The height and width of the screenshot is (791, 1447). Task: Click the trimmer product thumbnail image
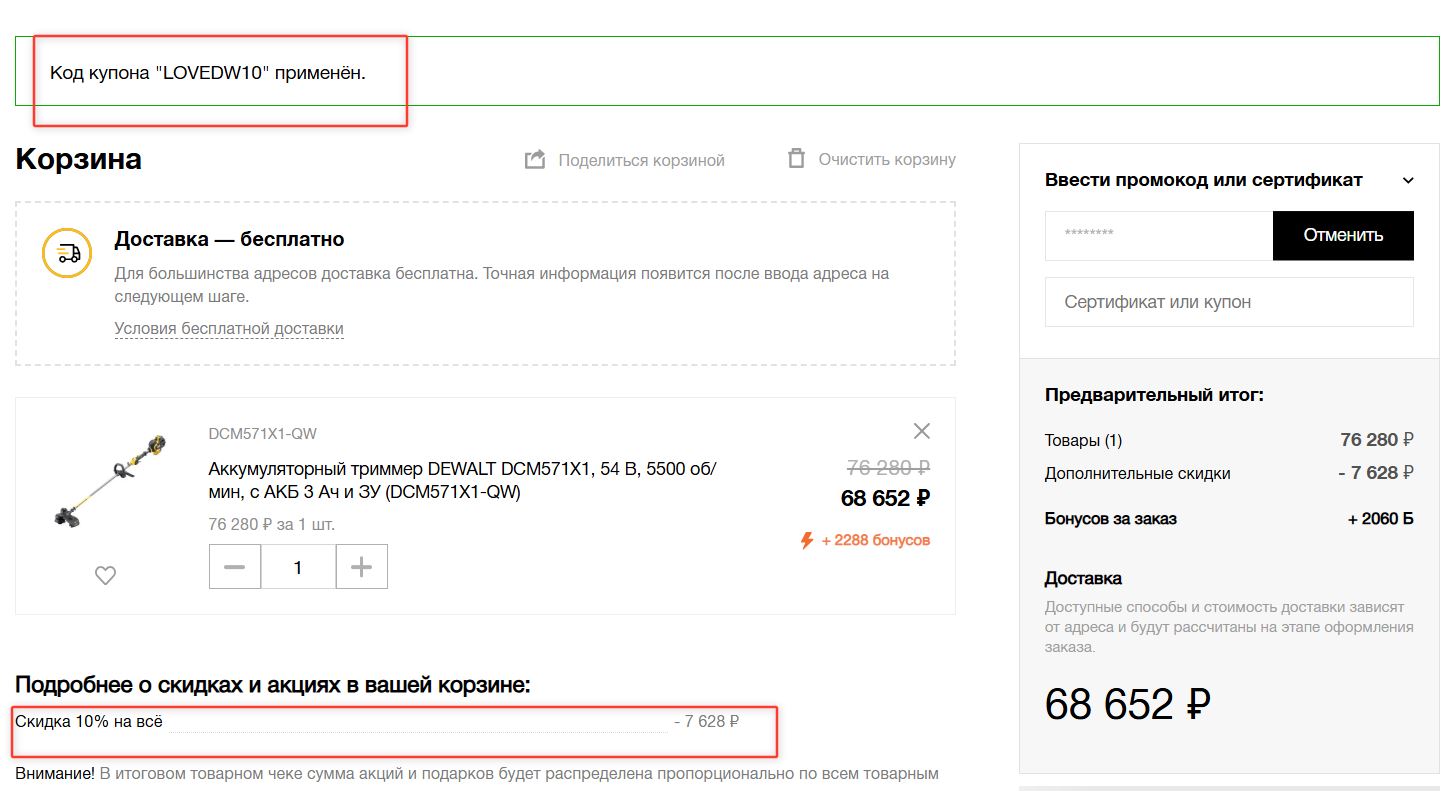point(110,482)
